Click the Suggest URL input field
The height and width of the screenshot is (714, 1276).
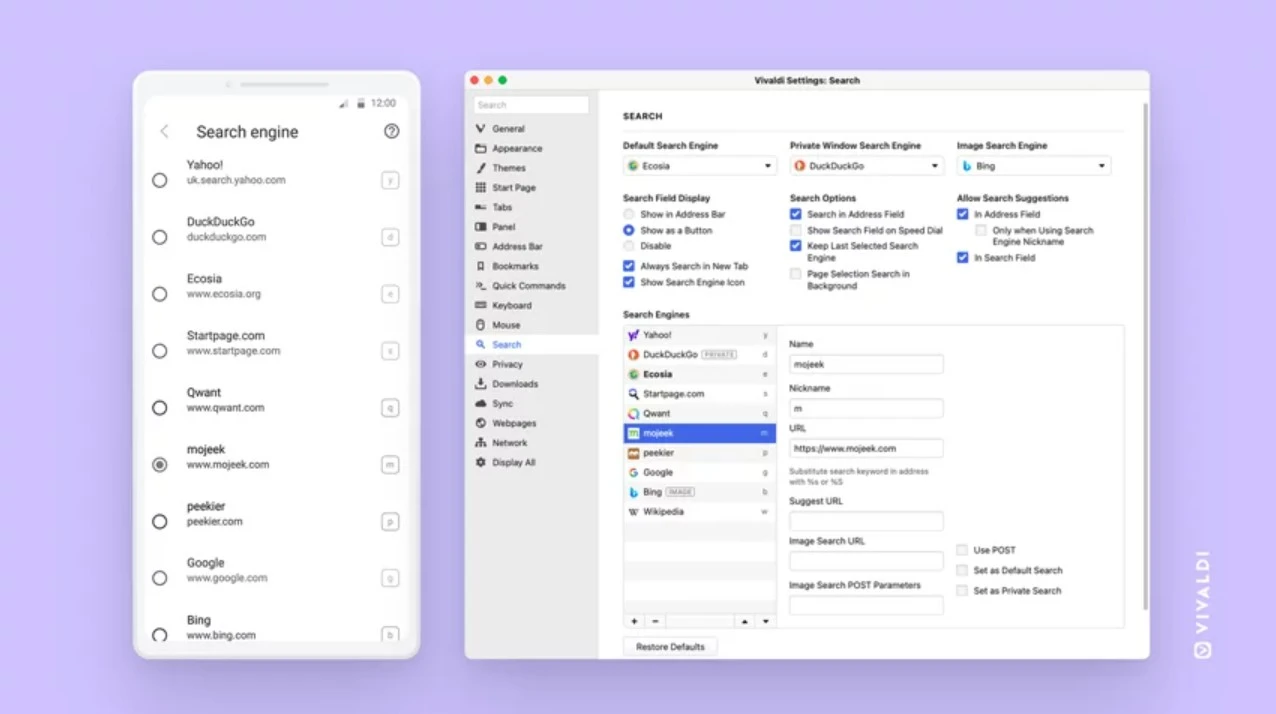tap(866, 521)
